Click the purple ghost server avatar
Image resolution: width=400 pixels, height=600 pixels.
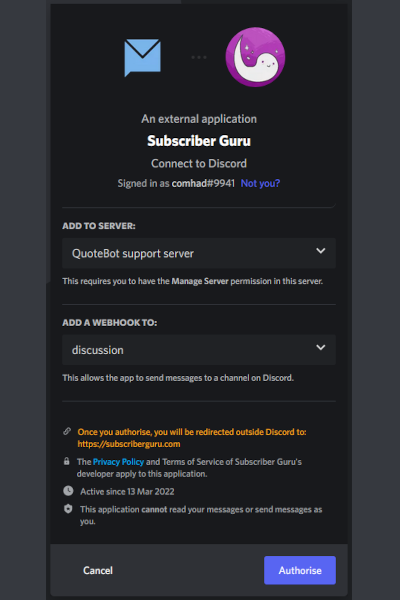tap(255, 57)
